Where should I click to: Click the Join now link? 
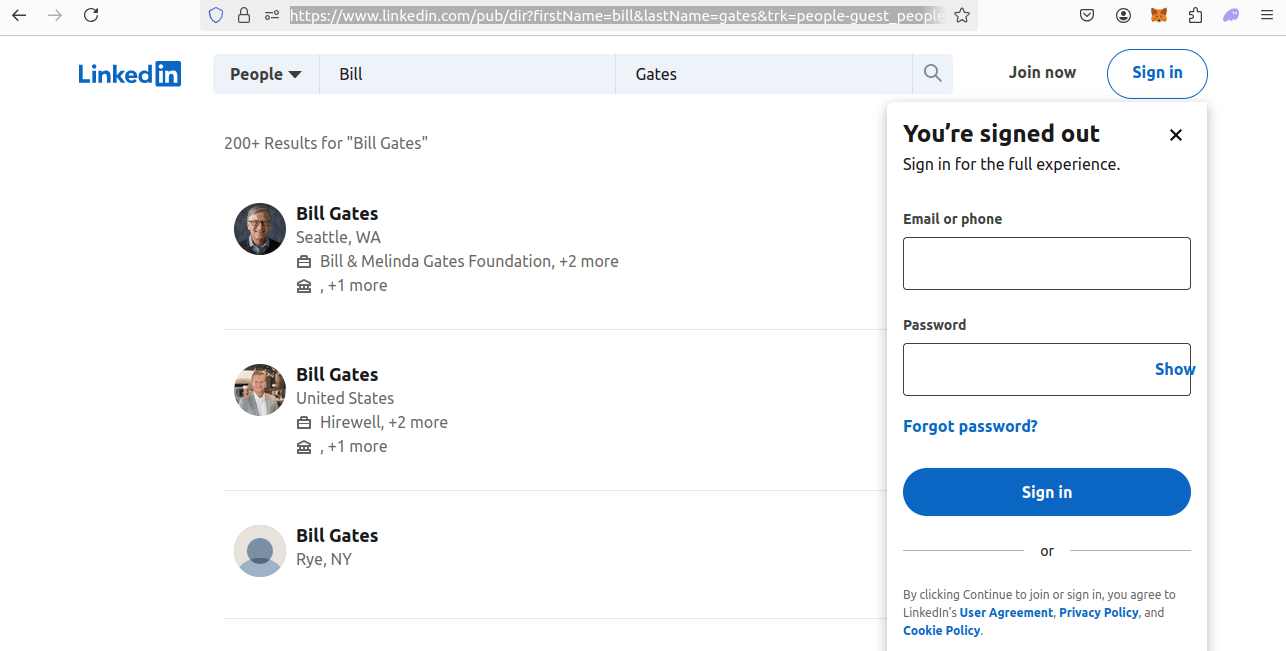pyautogui.click(x=1042, y=72)
